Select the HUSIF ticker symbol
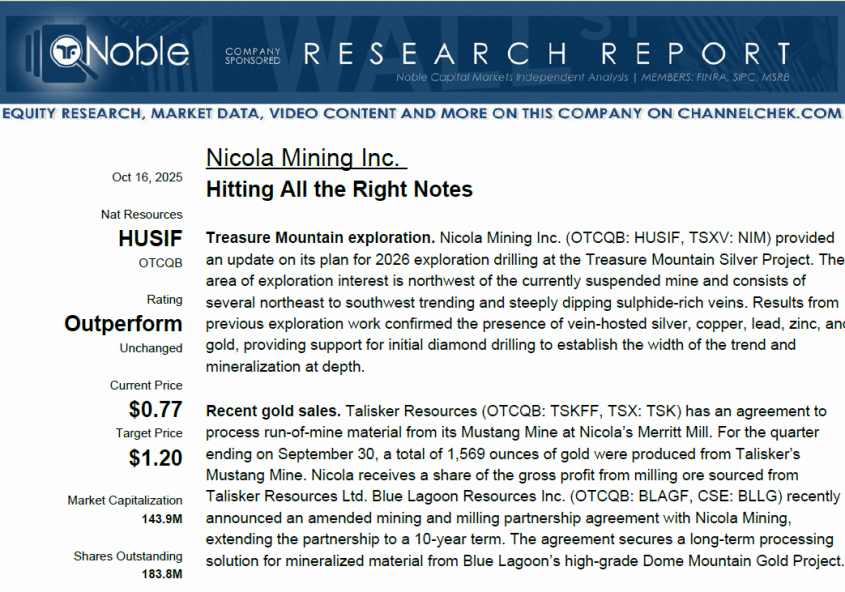The height and width of the screenshot is (592, 845). (x=150, y=239)
